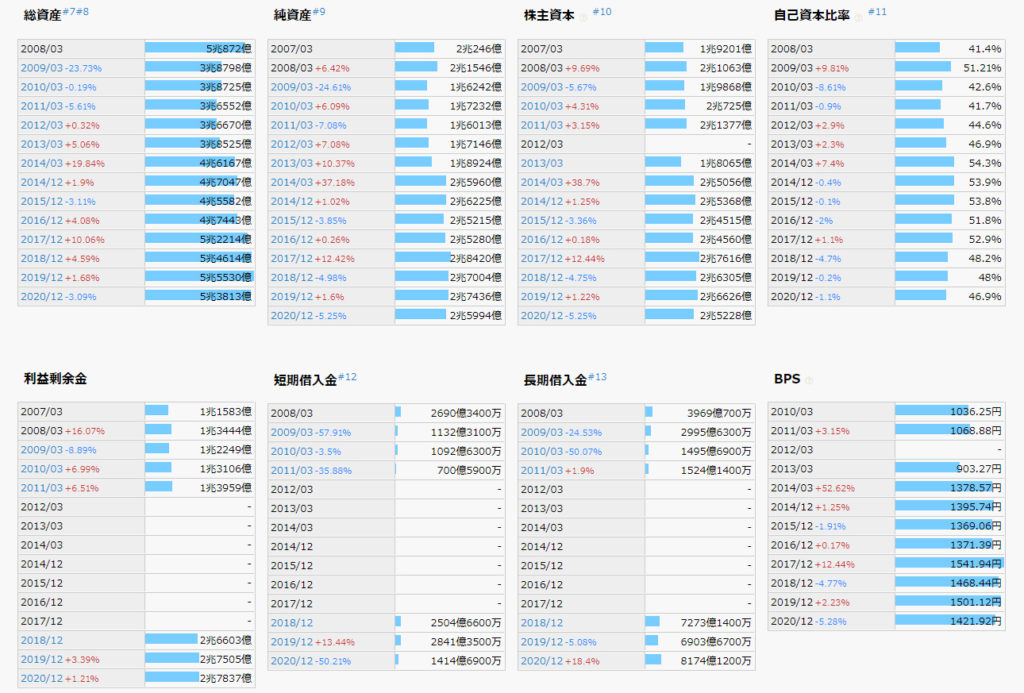Screen dimensions: 1024x693
Task: Click the 2013/03 date in 株主資本 table
Action: 541,163
